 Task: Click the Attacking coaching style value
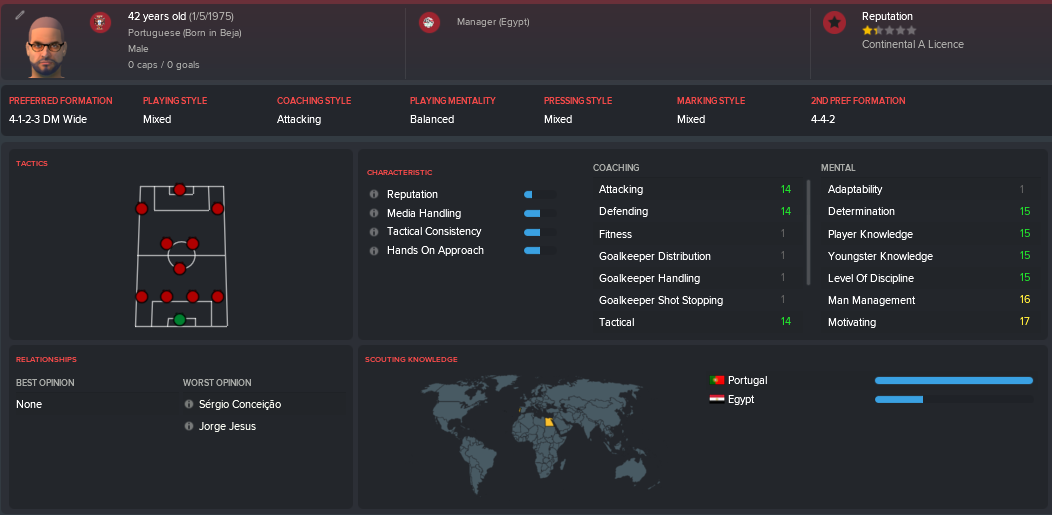click(299, 119)
